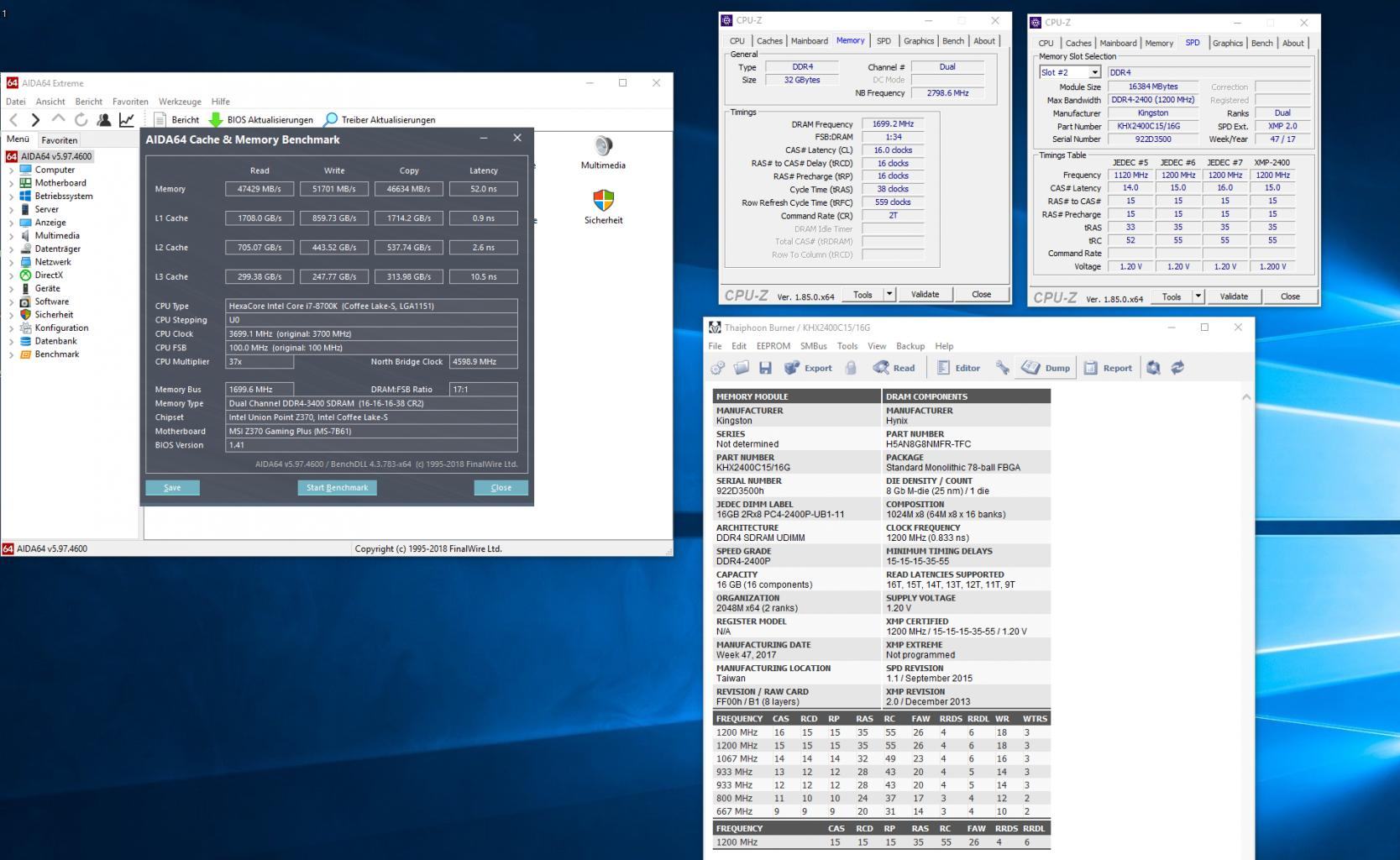Click Read in Thaiphoon Burner toolbar
This screenshot has width=1400, height=860.
tap(894, 368)
